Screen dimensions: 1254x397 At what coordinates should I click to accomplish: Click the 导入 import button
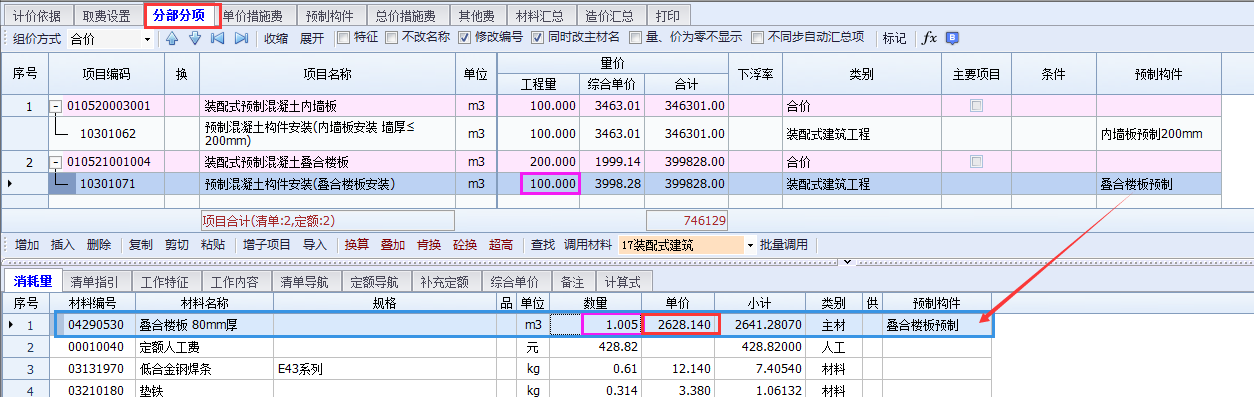pos(315,245)
